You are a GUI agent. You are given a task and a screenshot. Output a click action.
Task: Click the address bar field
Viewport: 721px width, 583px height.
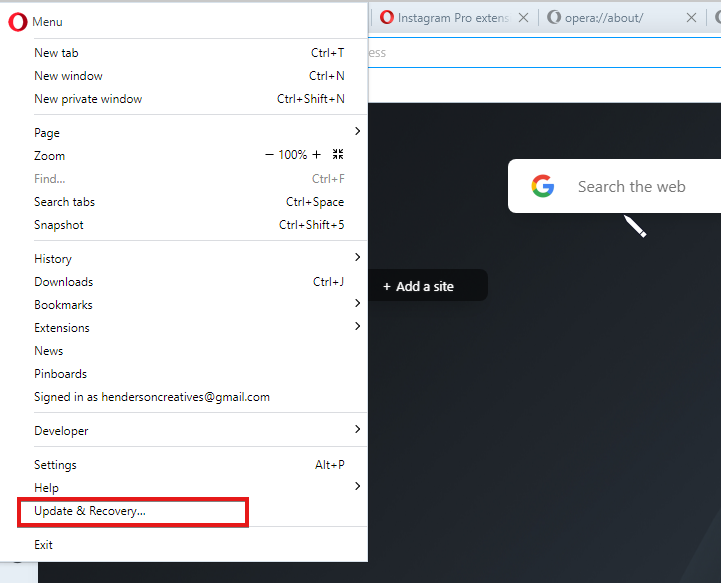(544, 53)
